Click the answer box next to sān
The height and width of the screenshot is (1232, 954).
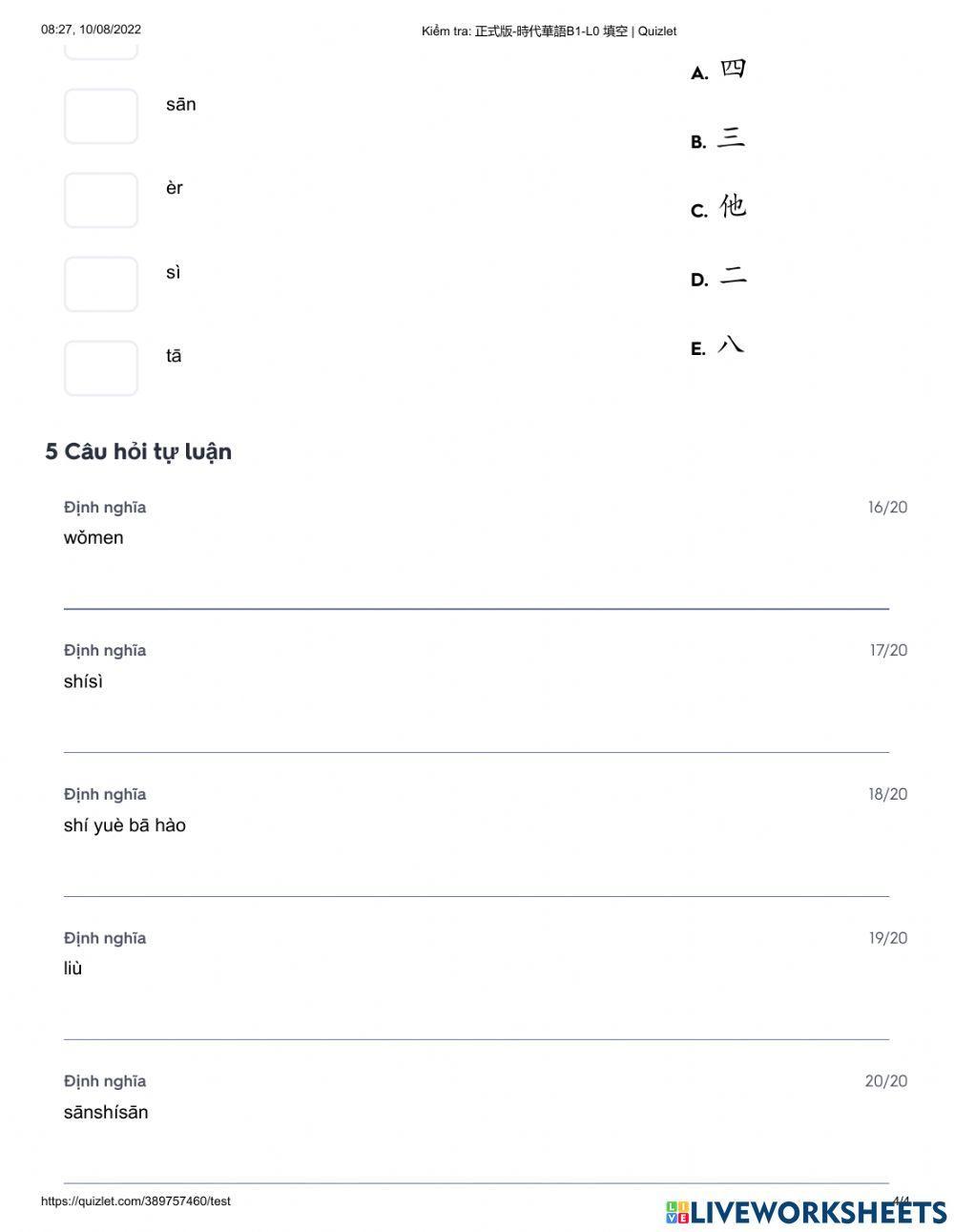pos(101,116)
